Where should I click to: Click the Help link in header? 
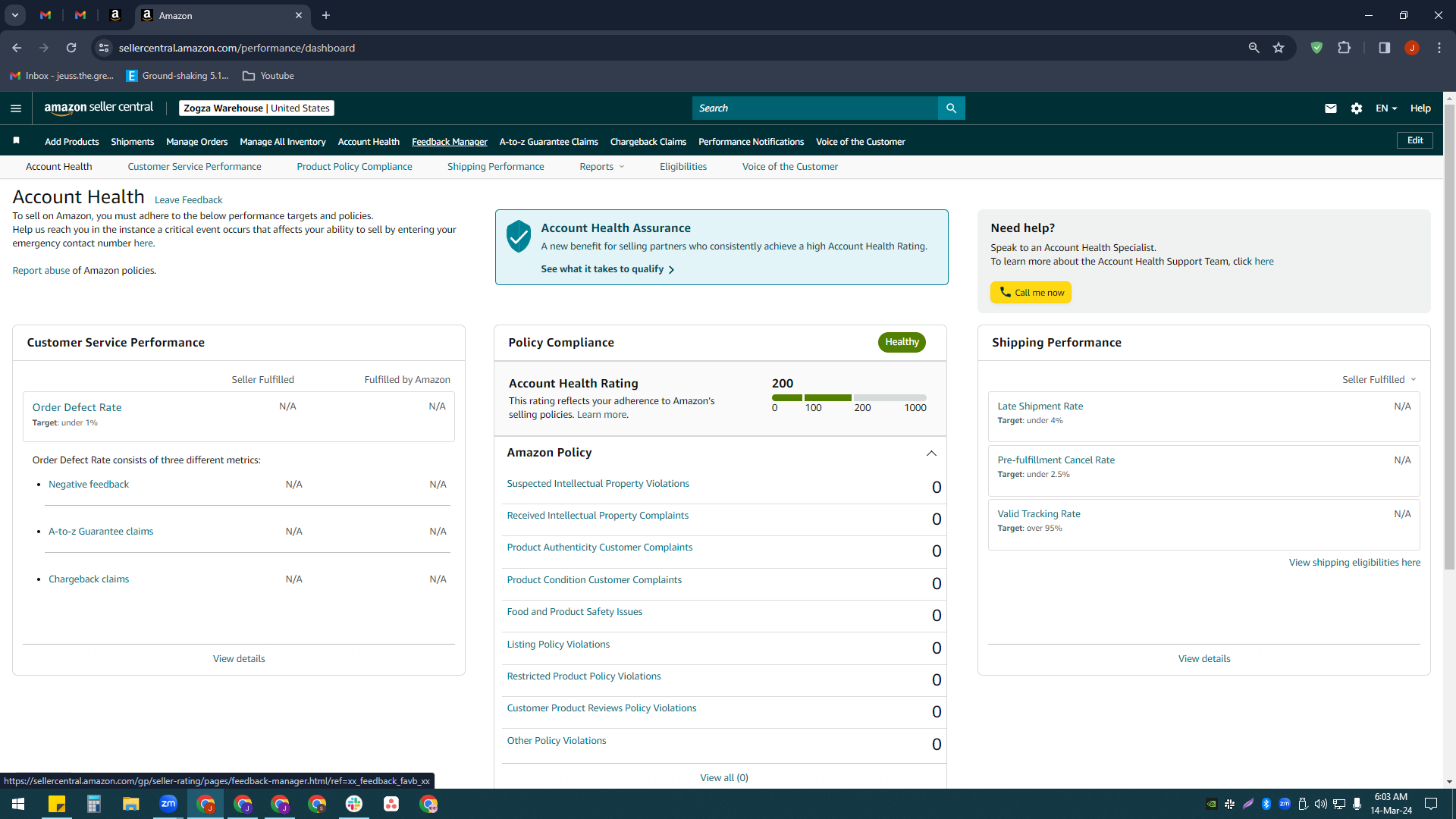point(1420,108)
